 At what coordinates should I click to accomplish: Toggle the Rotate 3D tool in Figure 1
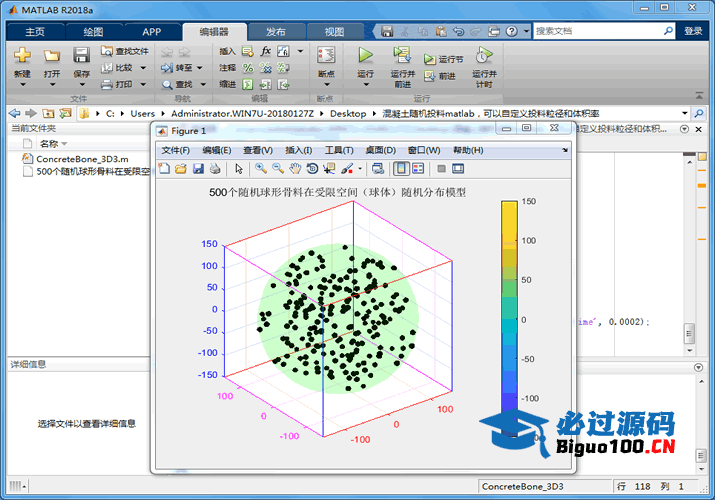tap(312, 169)
